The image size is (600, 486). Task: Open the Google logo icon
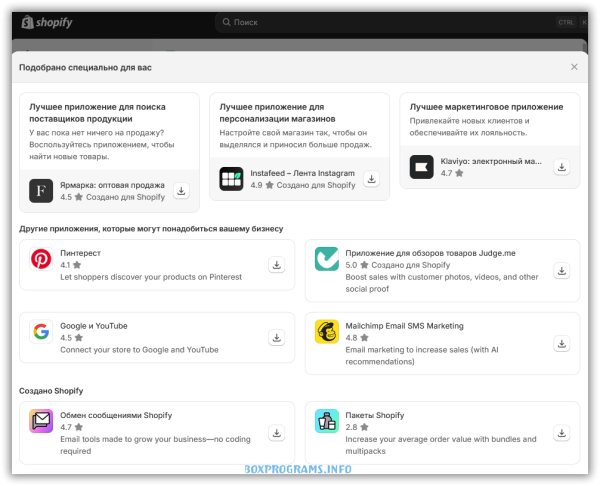tap(41, 331)
